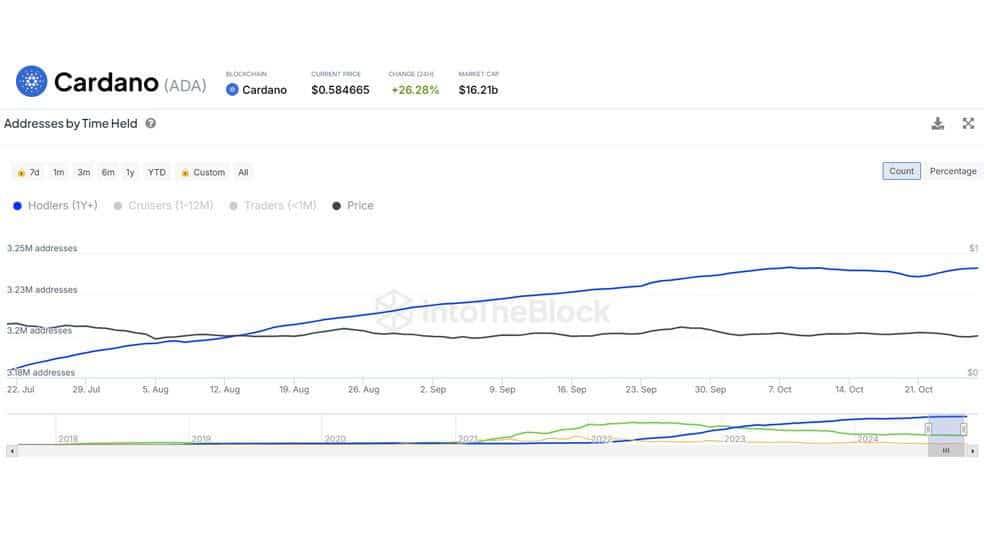The height and width of the screenshot is (554, 984).
Task: Download the chart data
Action: [938, 124]
